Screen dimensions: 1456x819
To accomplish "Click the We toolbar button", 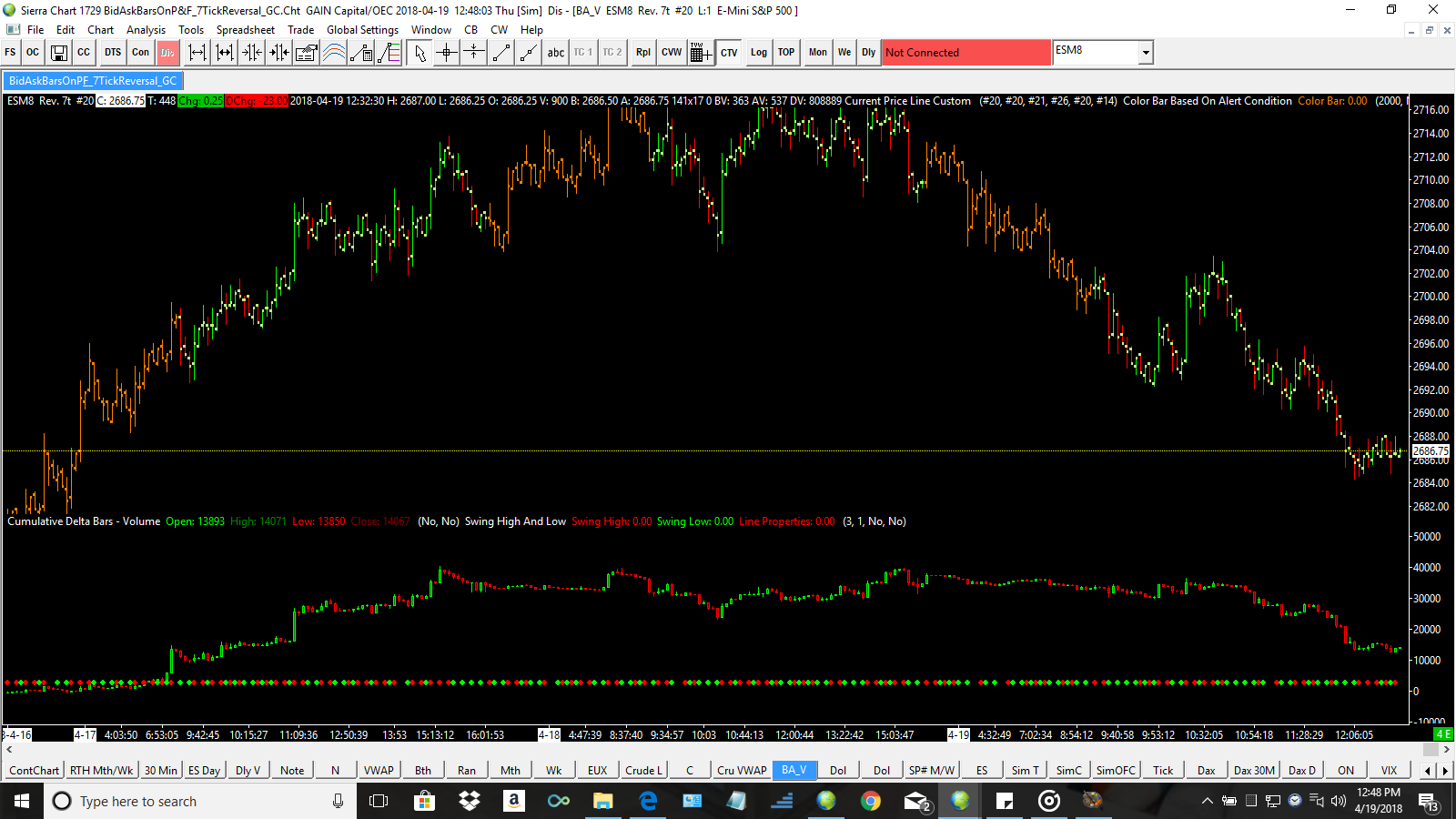I will (844, 53).
